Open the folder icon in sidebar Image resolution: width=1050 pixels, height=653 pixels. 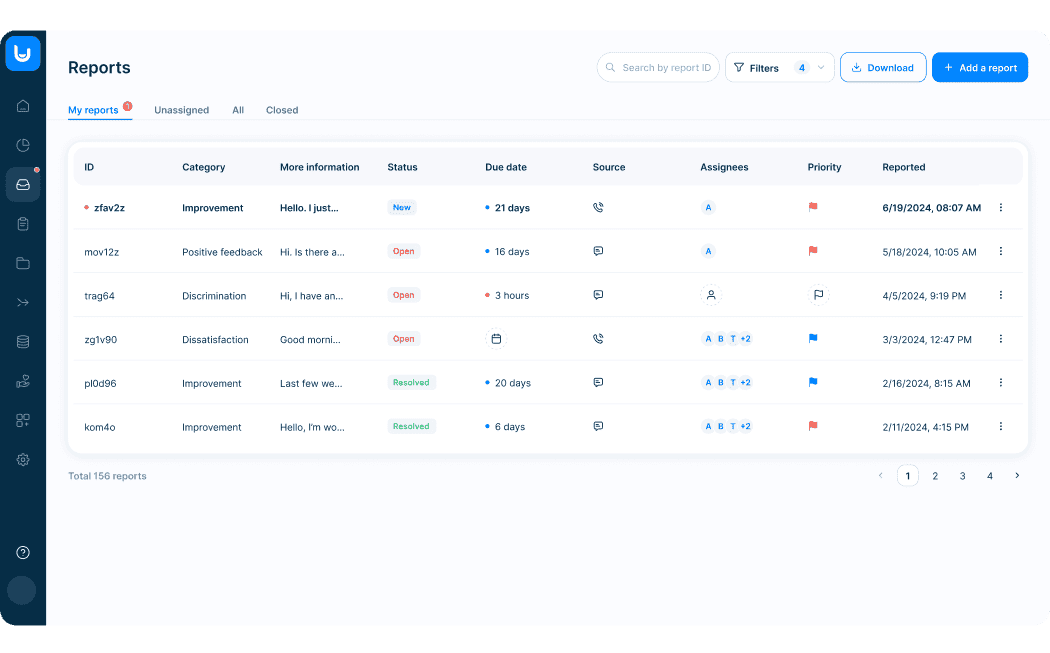point(23,263)
